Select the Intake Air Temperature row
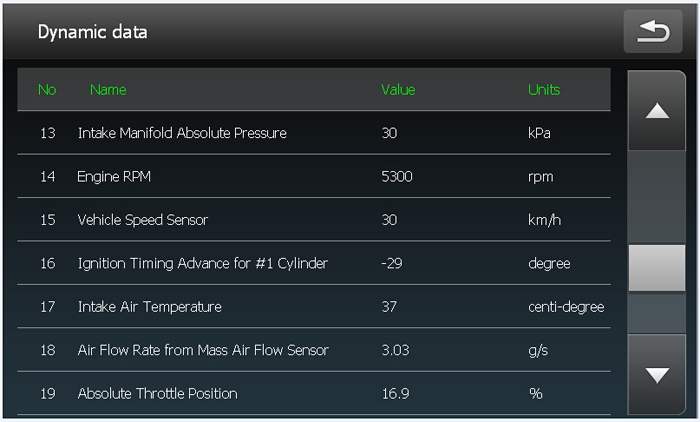 [314, 306]
